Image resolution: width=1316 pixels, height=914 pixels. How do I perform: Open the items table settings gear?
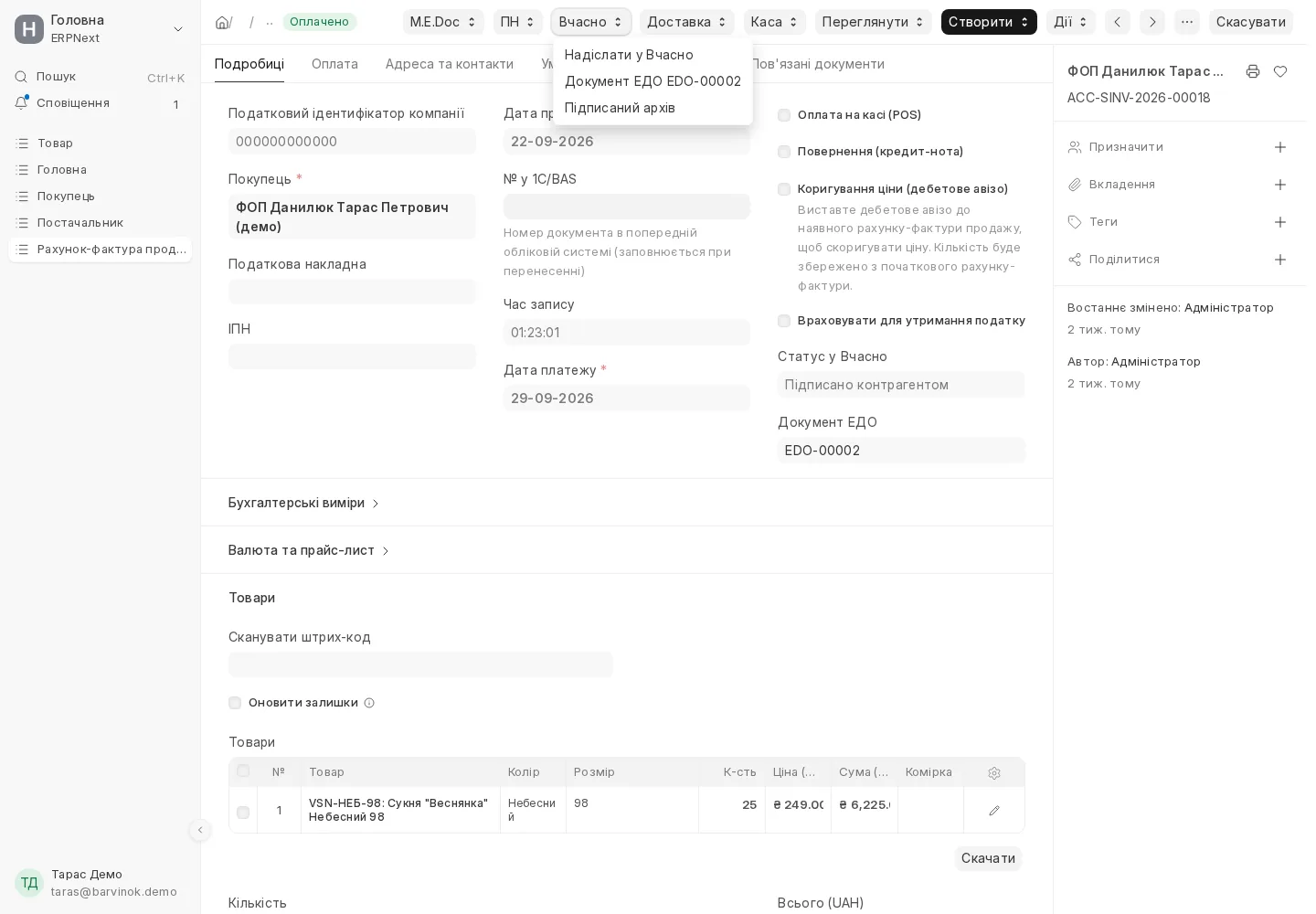(x=994, y=772)
